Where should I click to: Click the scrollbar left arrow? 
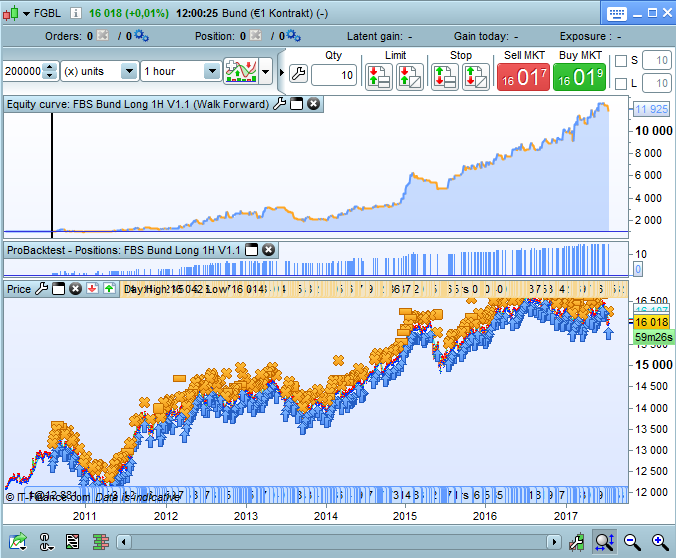click(124, 542)
